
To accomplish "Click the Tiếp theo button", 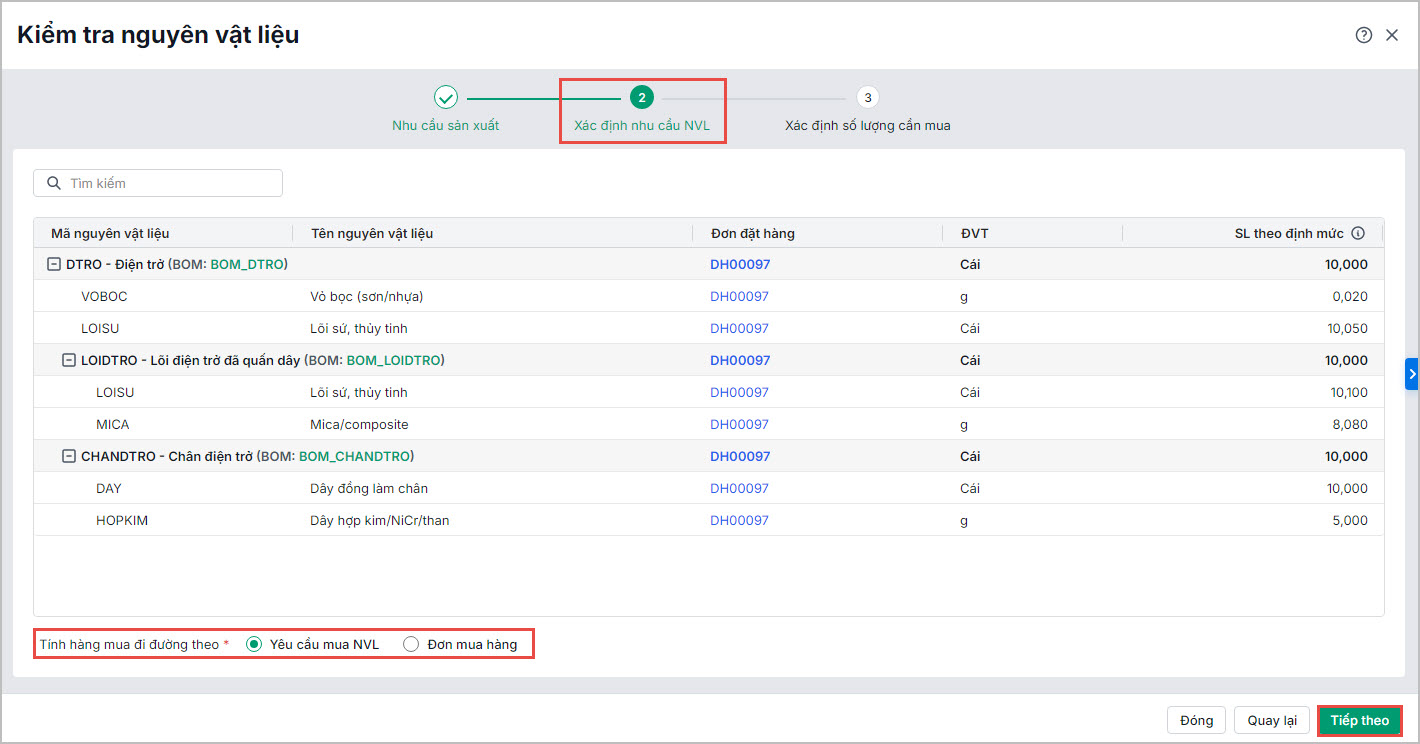I will [1359, 720].
